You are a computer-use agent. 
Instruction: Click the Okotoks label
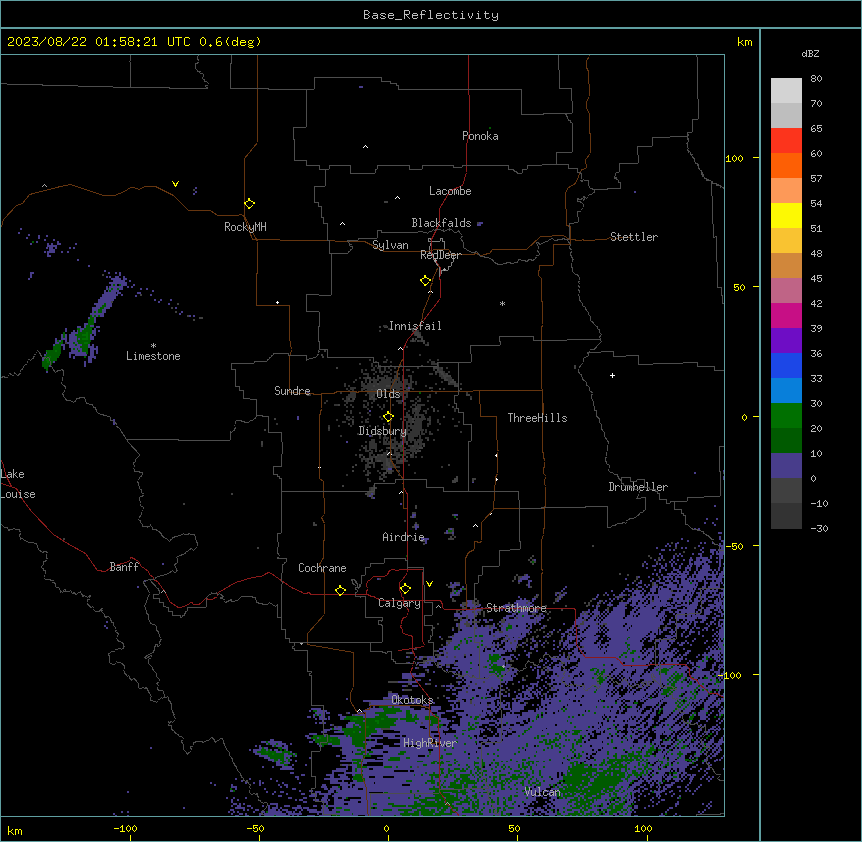(412, 700)
